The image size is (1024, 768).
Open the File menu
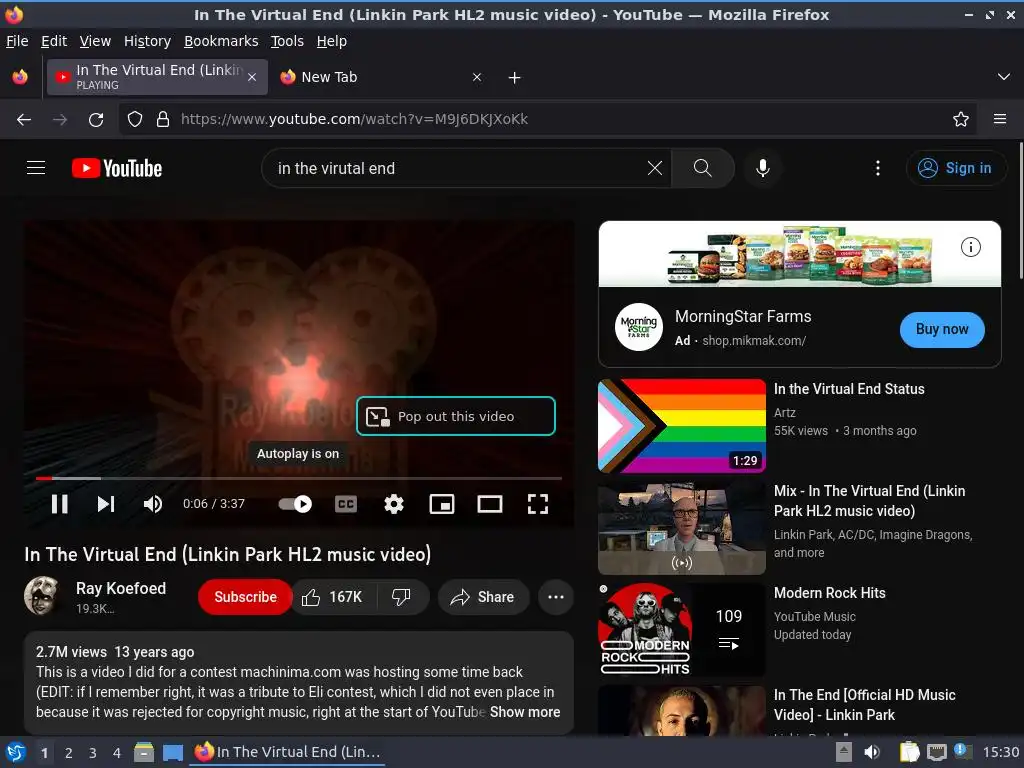click(x=17, y=41)
